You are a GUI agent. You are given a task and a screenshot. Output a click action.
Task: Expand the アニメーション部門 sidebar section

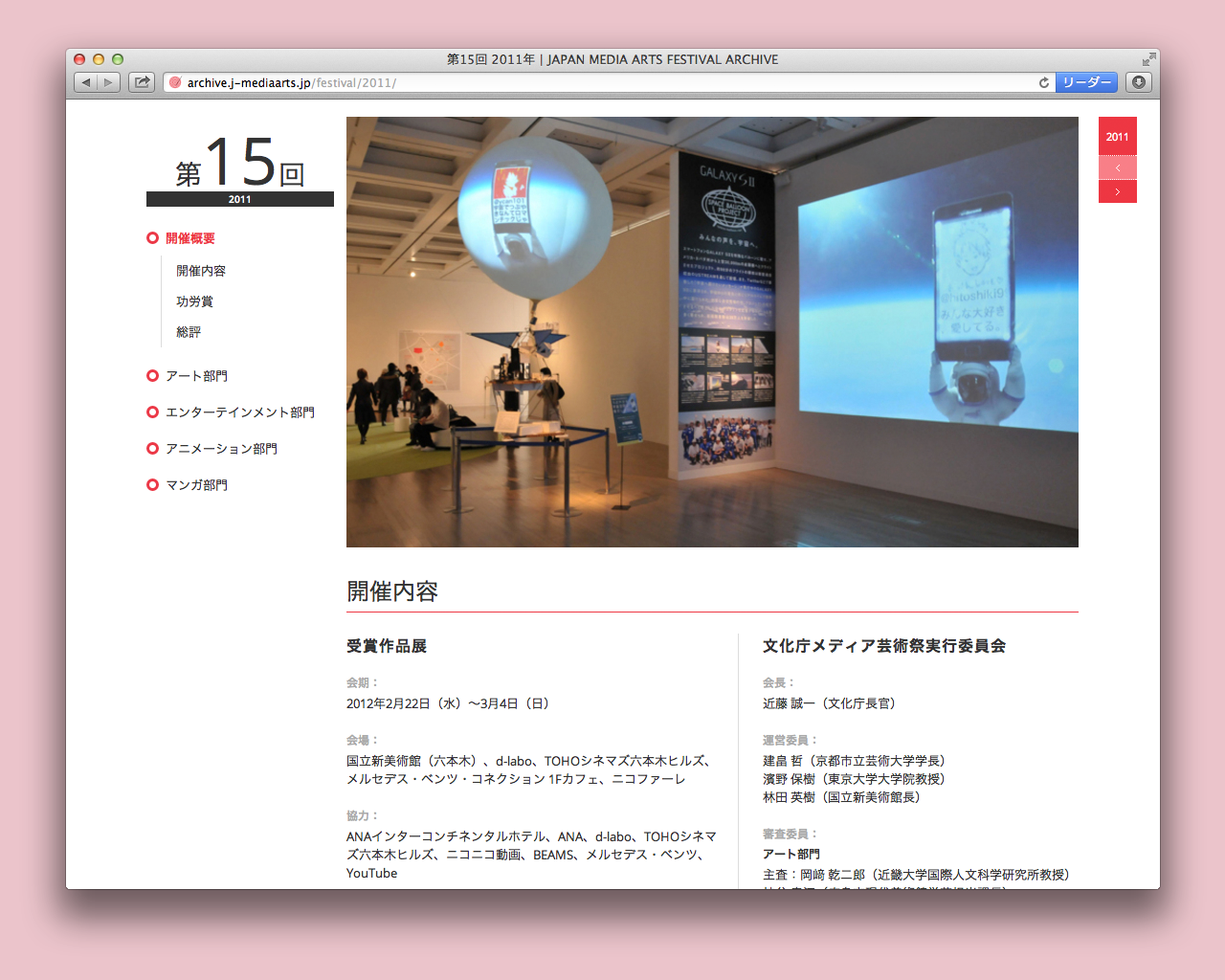pos(221,449)
